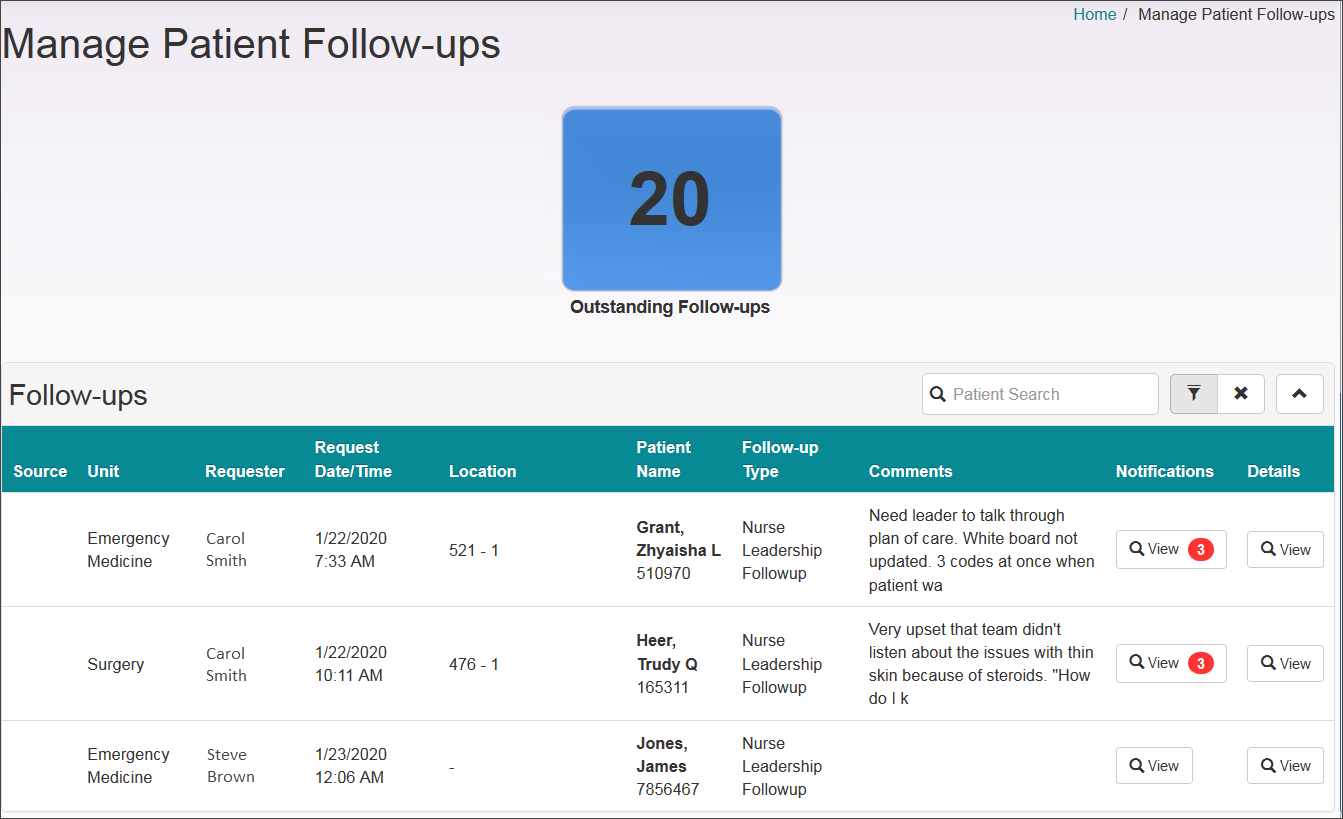The image size is (1343, 819).
Task: View notifications for Jones, James
Action: click(x=1154, y=765)
